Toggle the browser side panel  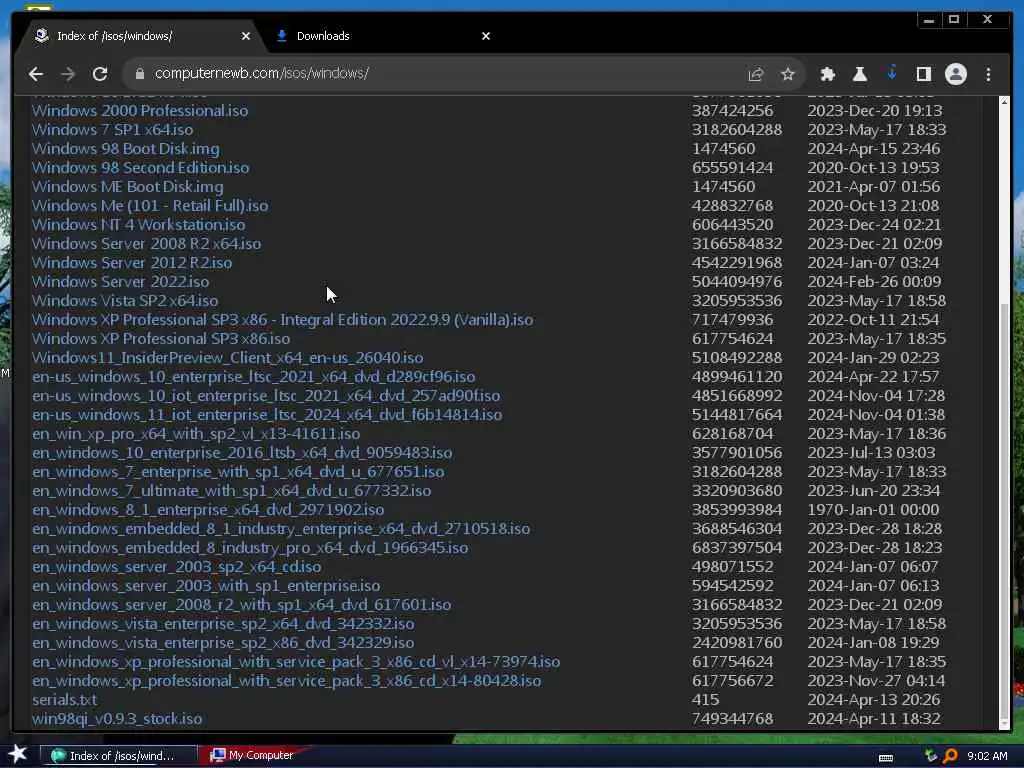click(x=923, y=74)
